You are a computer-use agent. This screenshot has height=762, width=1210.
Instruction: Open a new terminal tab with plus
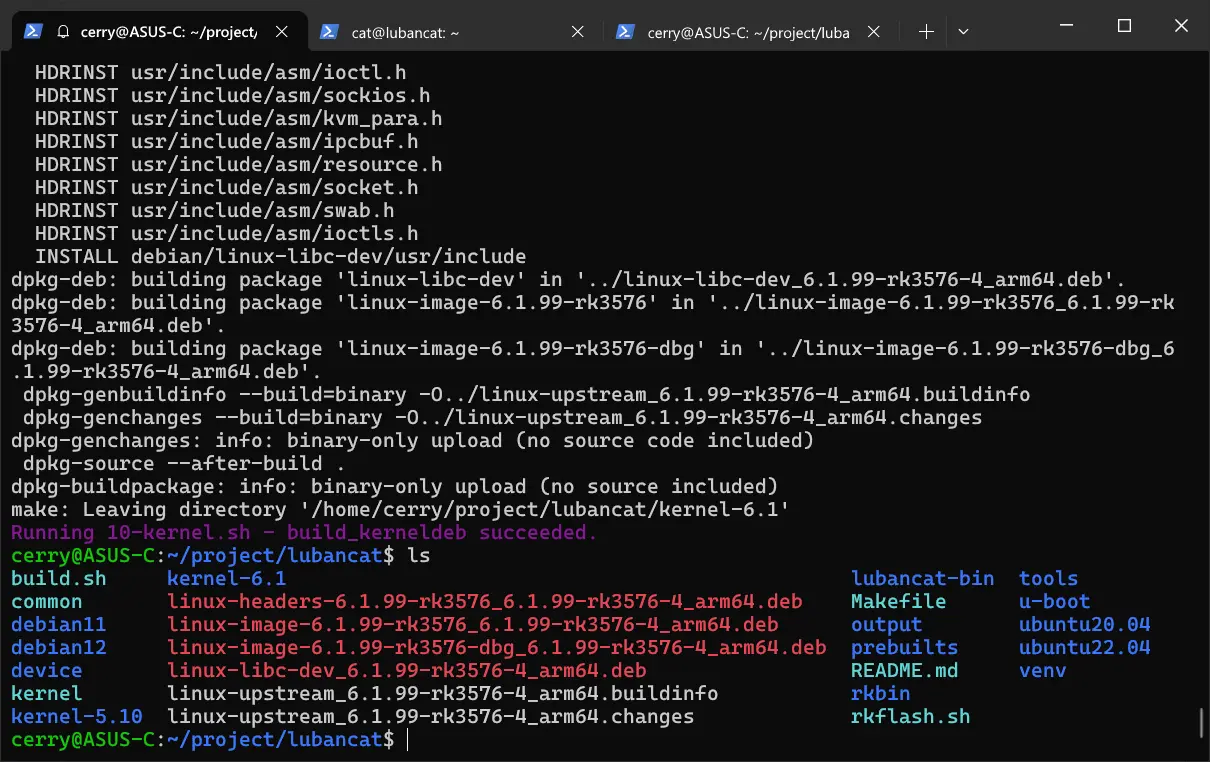pos(926,32)
